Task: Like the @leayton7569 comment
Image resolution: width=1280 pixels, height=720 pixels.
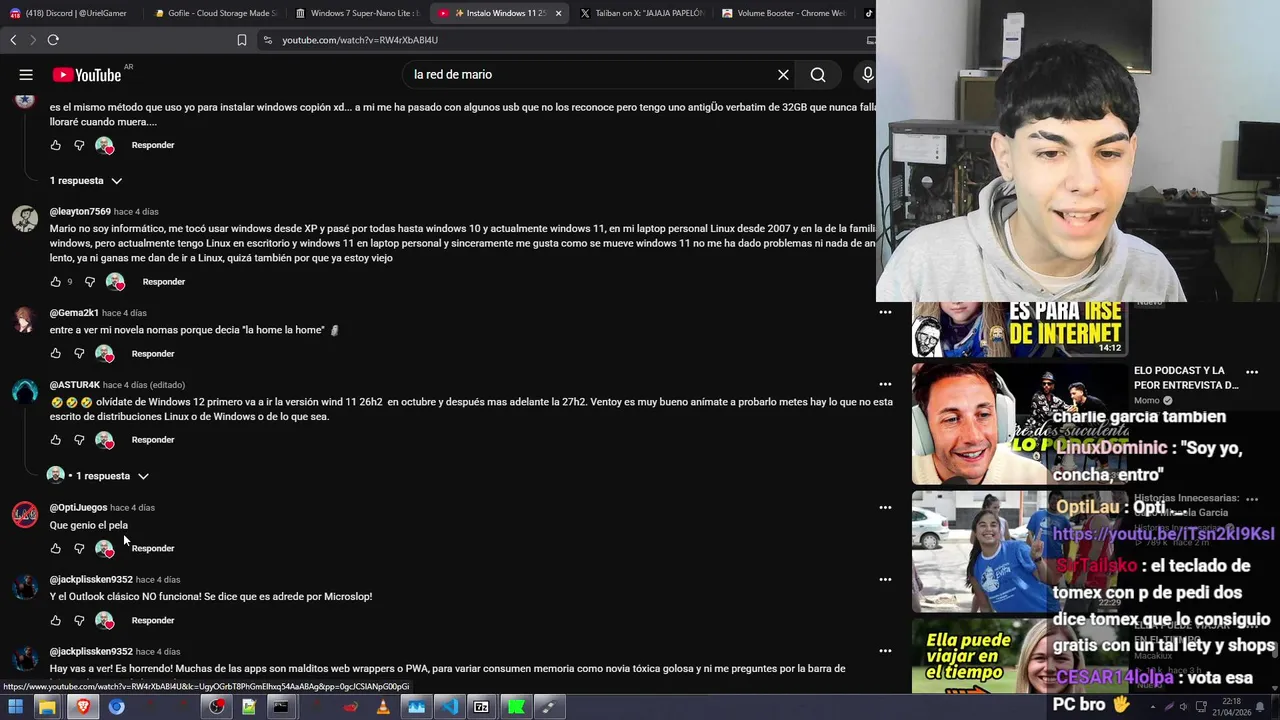Action: coord(56,282)
